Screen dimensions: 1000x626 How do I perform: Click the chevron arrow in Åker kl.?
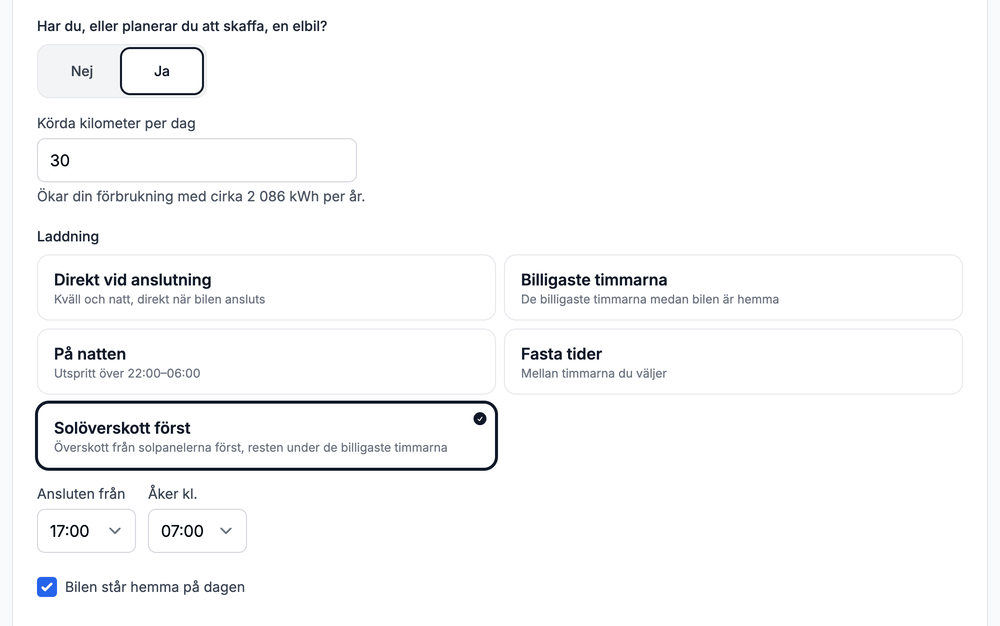tap(226, 530)
